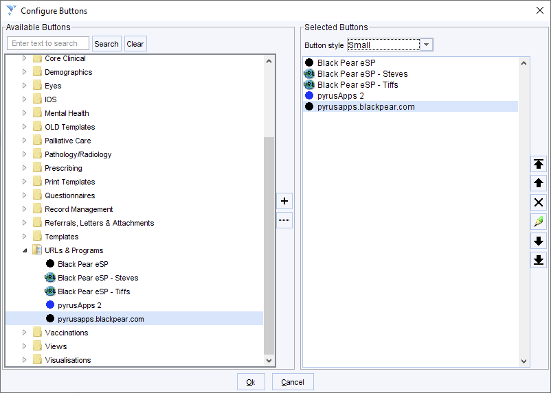Expand the Core Clinical folder
This screenshot has height=393, width=551.
click(24, 58)
